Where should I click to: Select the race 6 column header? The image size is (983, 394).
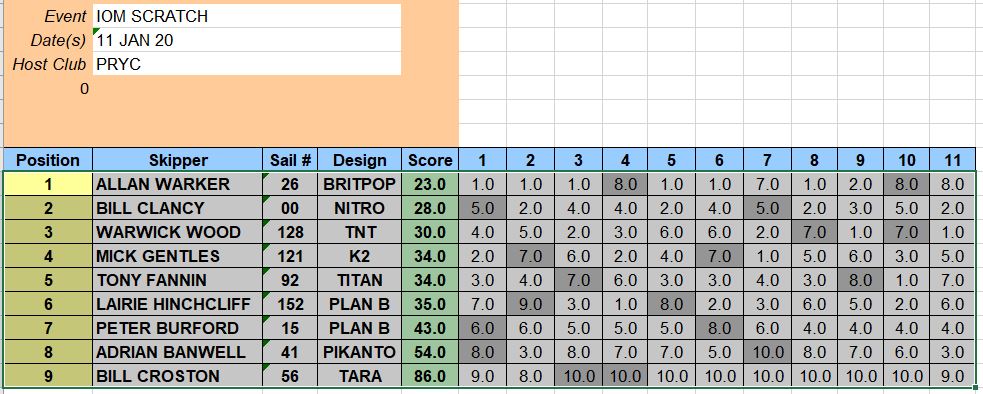tap(718, 160)
